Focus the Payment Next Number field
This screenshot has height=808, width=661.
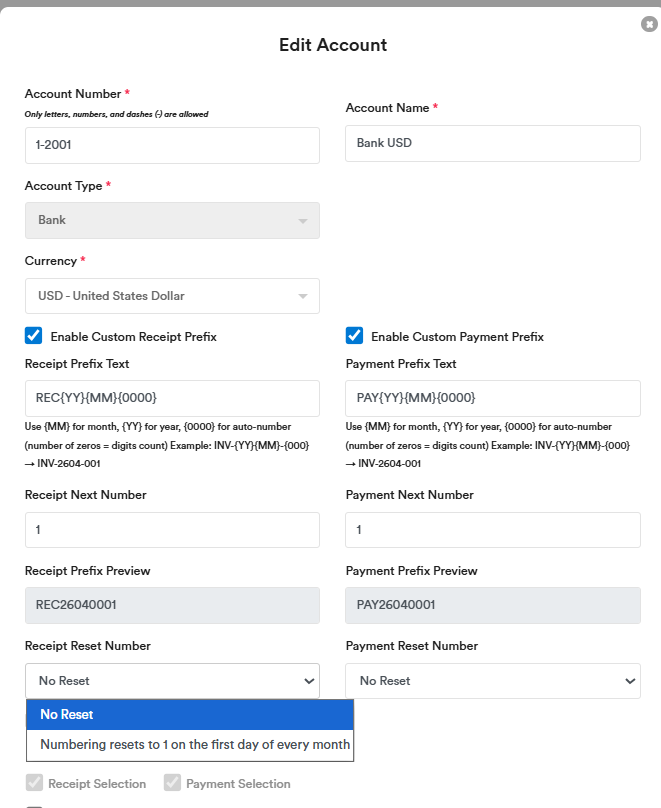click(492, 530)
